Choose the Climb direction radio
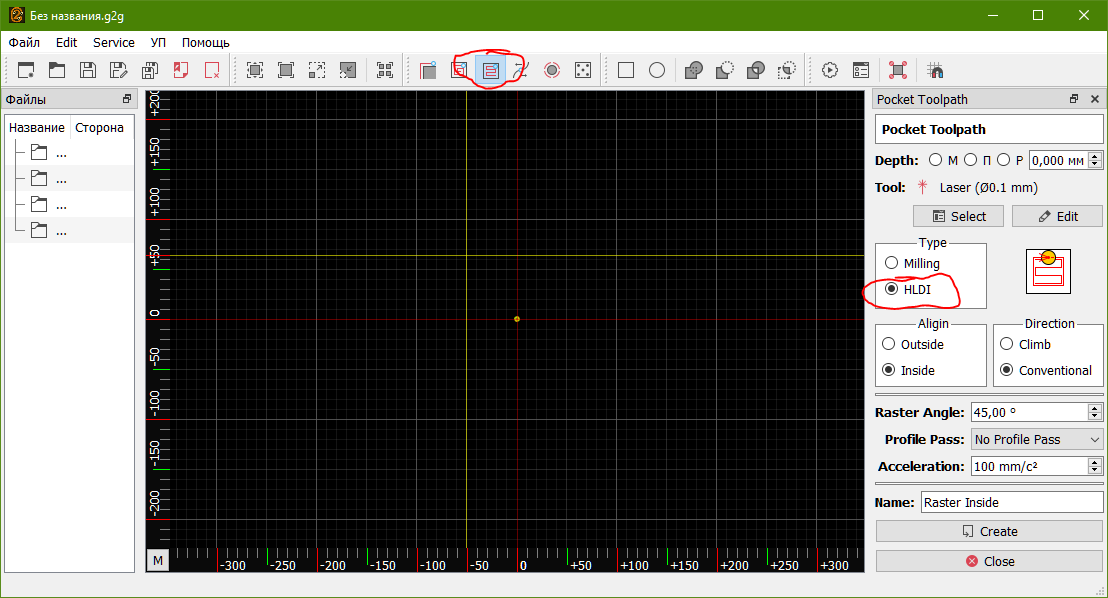The width and height of the screenshot is (1108, 598). (1007, 344)
